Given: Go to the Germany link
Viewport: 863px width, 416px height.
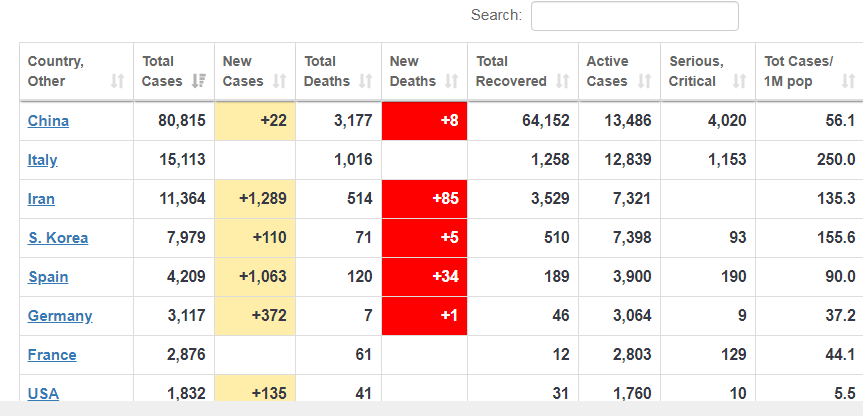Looking at the screenshot, I should pyautogui.click(x=60, y=316).
